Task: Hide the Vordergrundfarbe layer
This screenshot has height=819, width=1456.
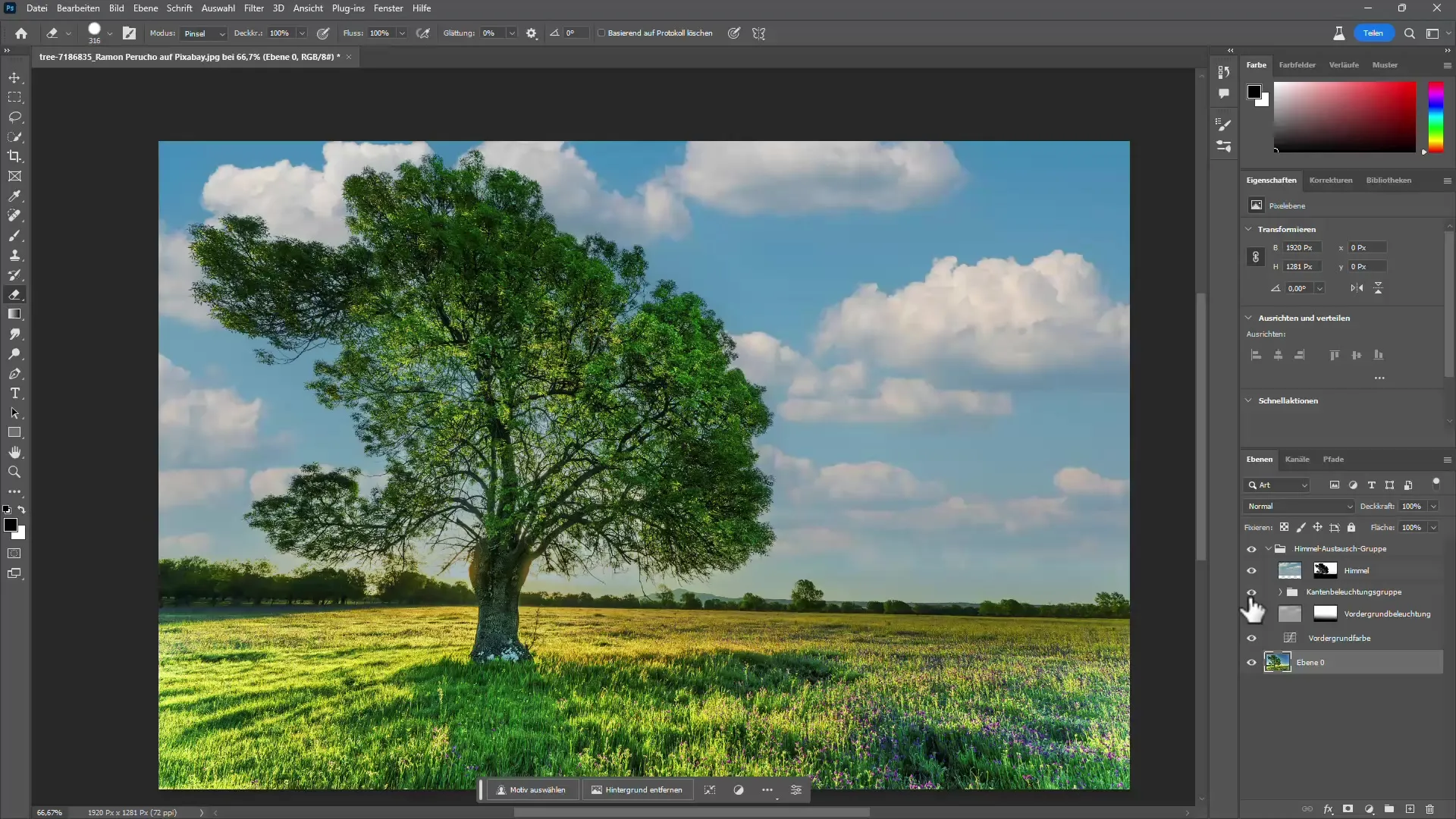Action: pyautogui.click(x=1251, y=638)
